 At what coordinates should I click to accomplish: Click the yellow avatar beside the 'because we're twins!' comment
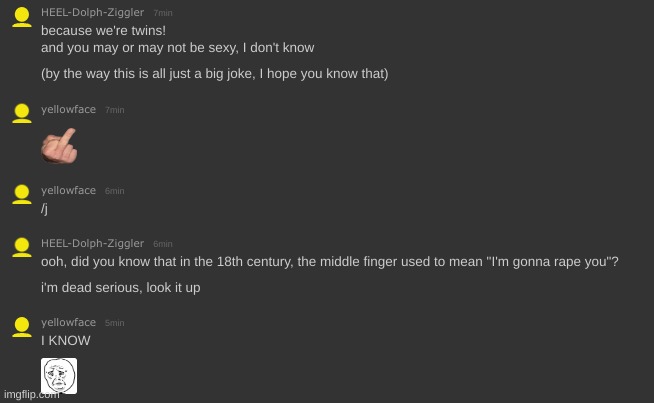pos(22,17)
